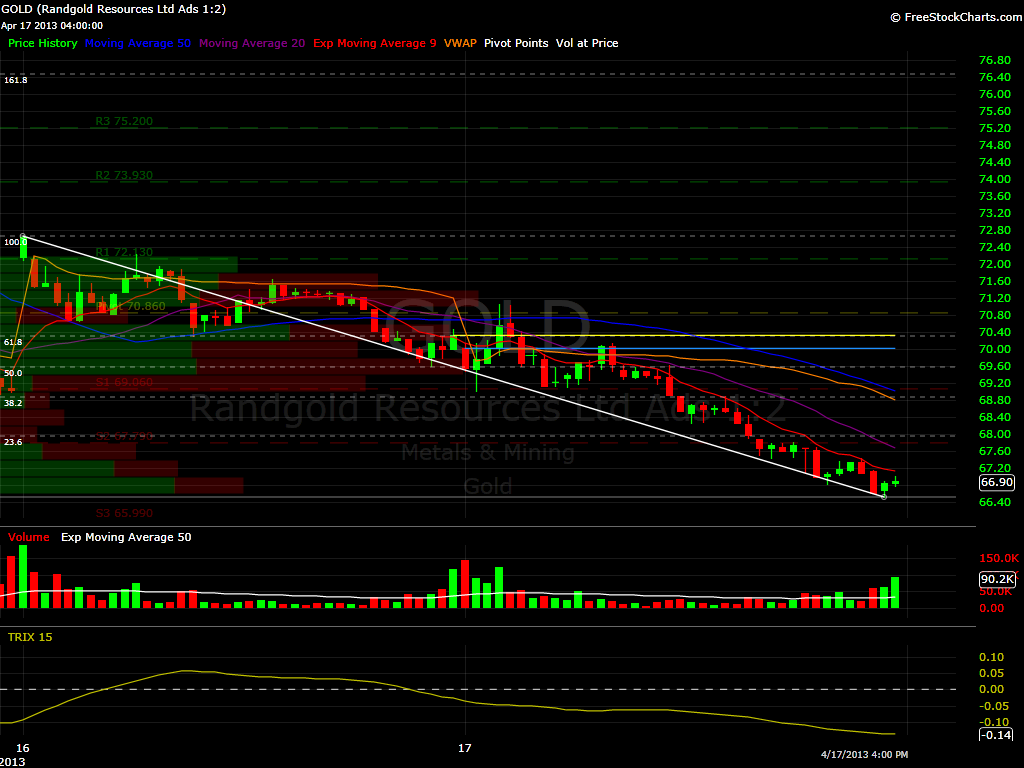Screen dimensions: 1024x768
Task: Click the date 16 axis label
Action: pos(23,748)
